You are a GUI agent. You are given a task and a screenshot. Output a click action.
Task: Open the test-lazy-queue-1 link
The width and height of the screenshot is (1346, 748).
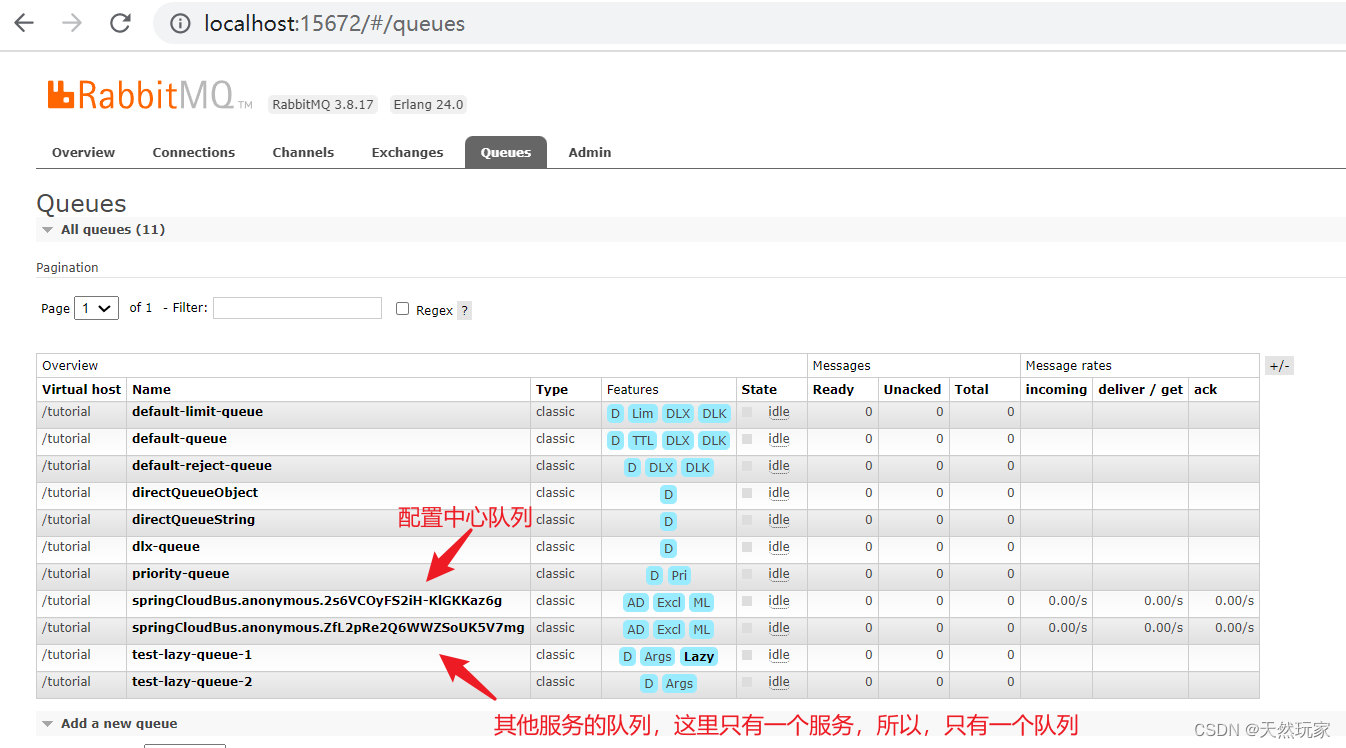point(192,654)
